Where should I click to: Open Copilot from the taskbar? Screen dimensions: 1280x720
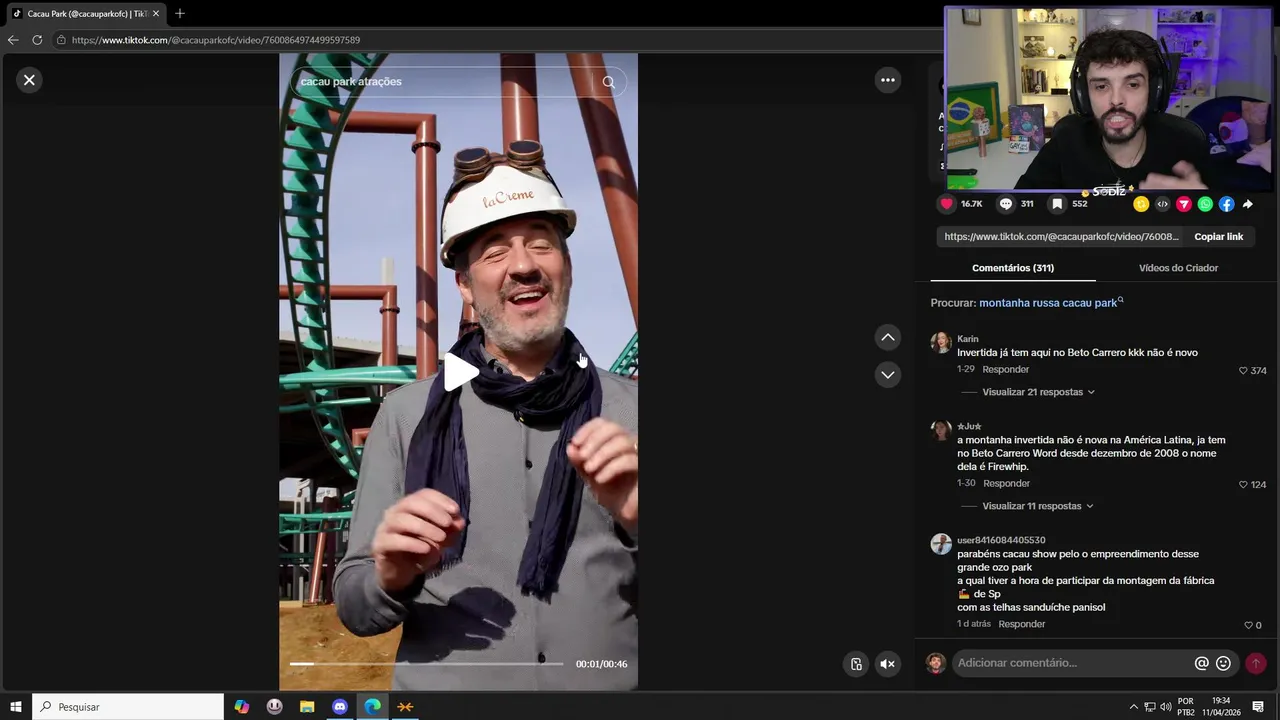[241, 707]
